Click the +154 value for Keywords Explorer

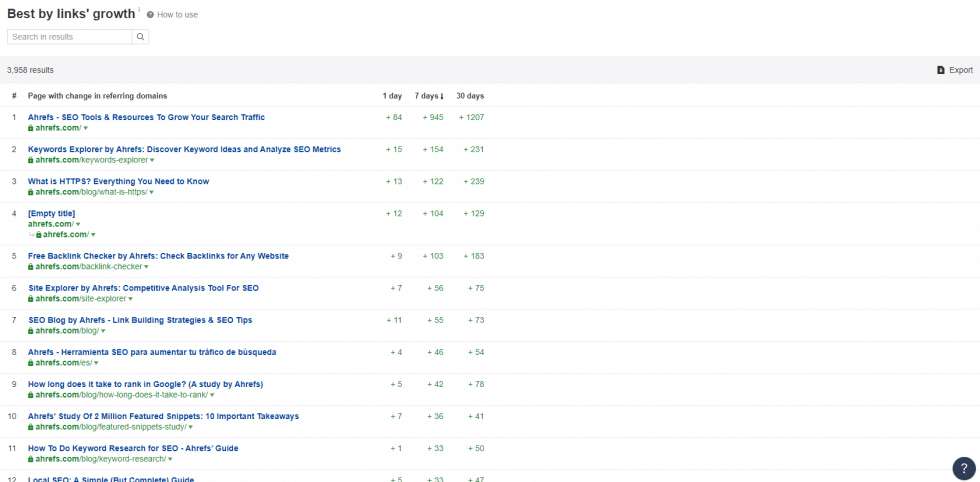coord(432,149)
